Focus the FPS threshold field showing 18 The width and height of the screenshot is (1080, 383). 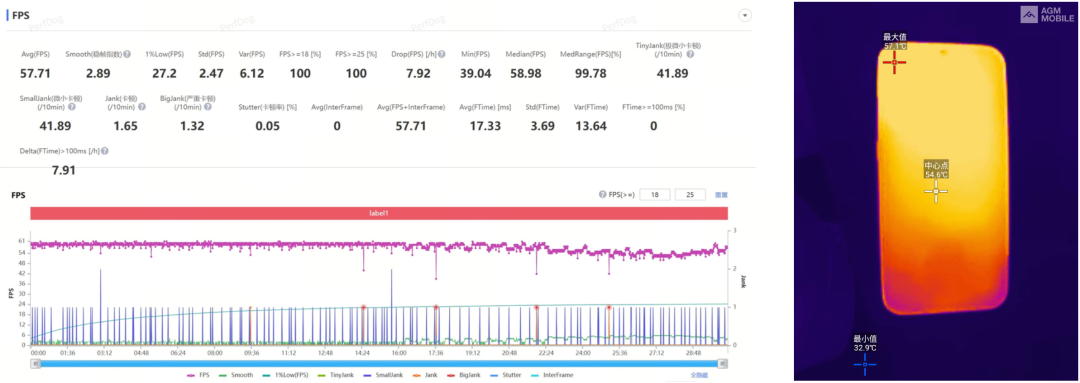(655, 195)
